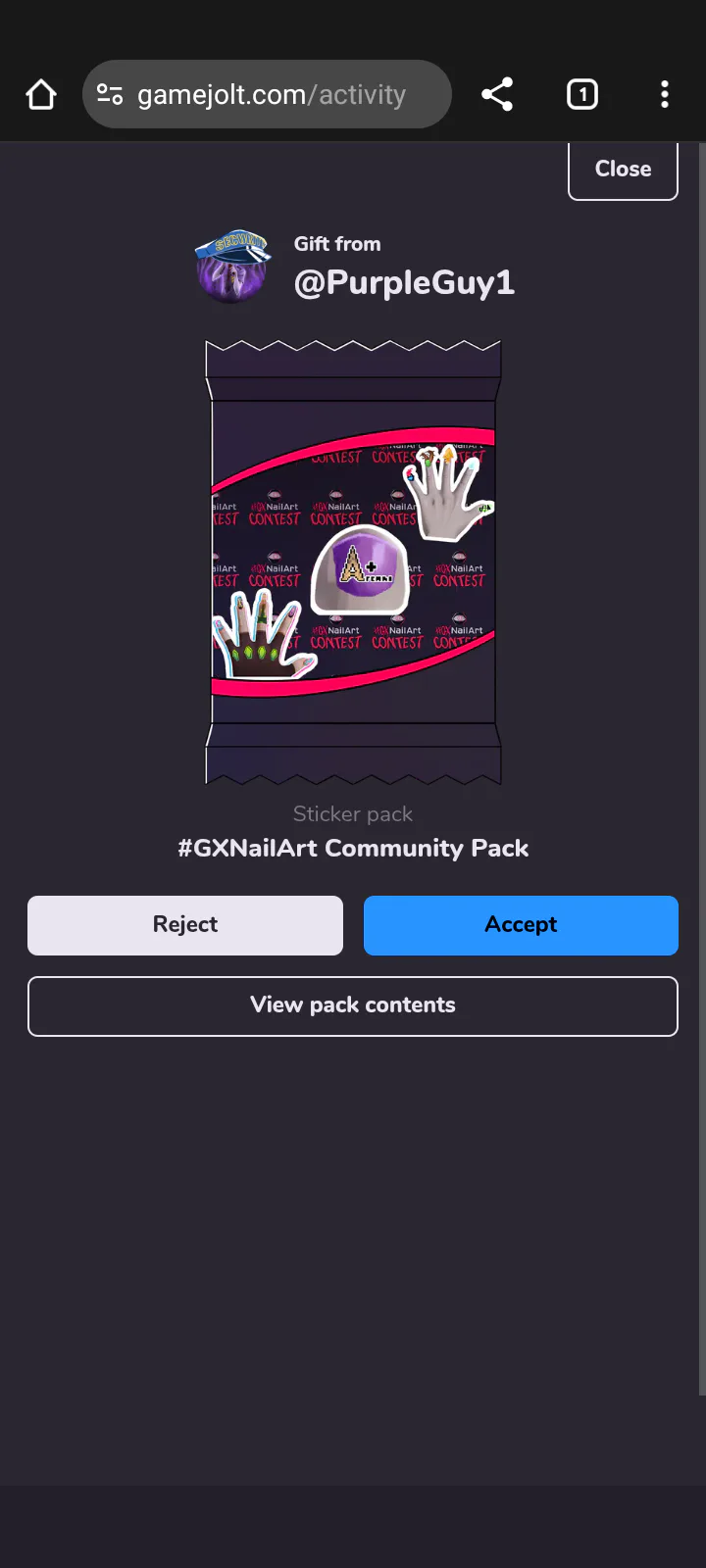706x1568 pixels.
Task: Reject the sticker pack gift
Action: pos(185,925)
